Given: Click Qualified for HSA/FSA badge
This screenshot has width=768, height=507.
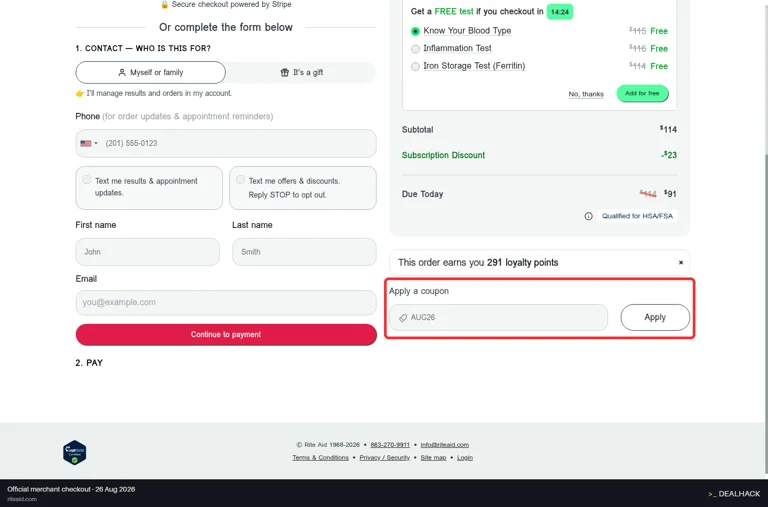Looking at the screenshot, I should (637, 216).
